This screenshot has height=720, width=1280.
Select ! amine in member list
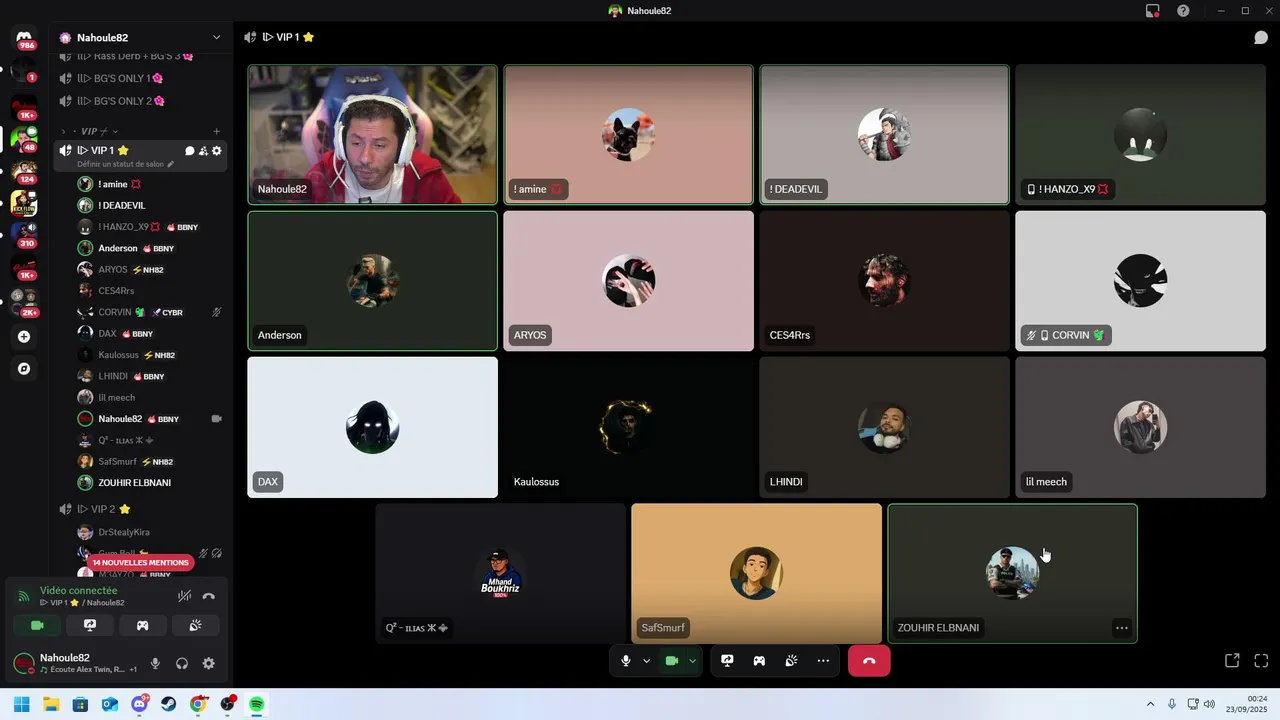(150, 184)
